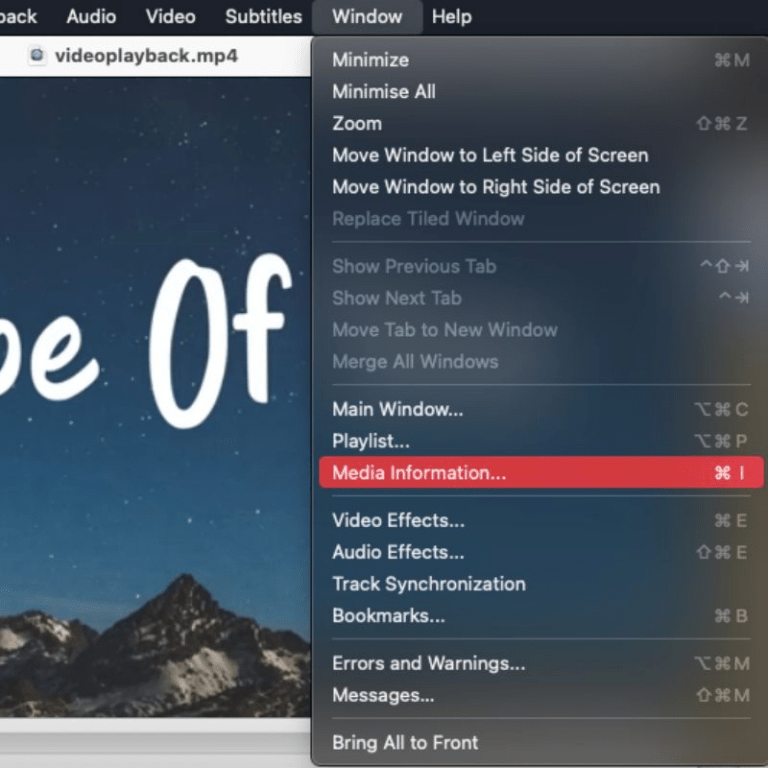Select Minimize from the Window menu
This screenshot has width=768, height=768.
pyautogui.click(x=370, y=60)
